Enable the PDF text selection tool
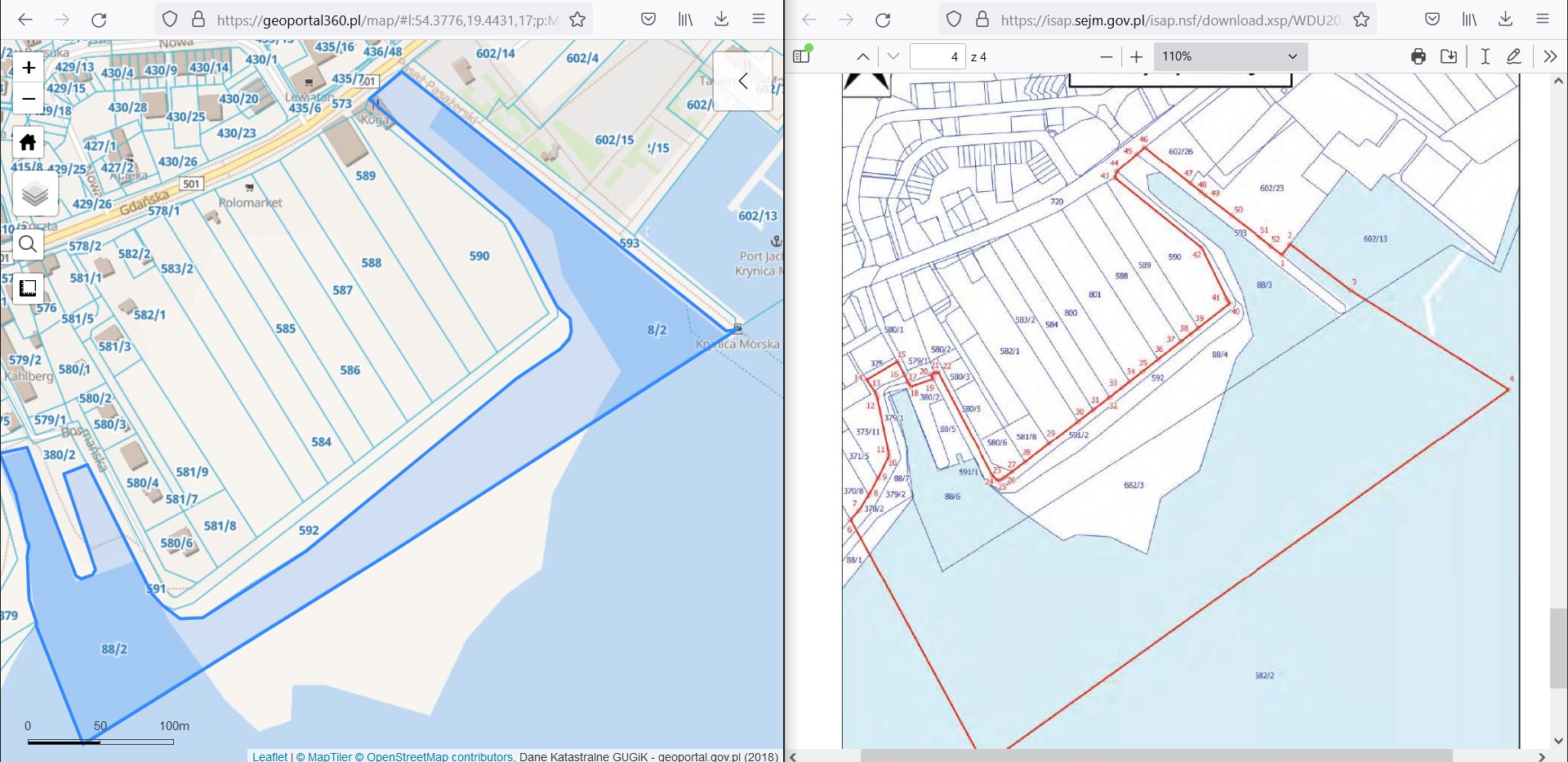The height and width of the screenshot is (762, 1568). pyautogui.click(x=1485, y=56)
